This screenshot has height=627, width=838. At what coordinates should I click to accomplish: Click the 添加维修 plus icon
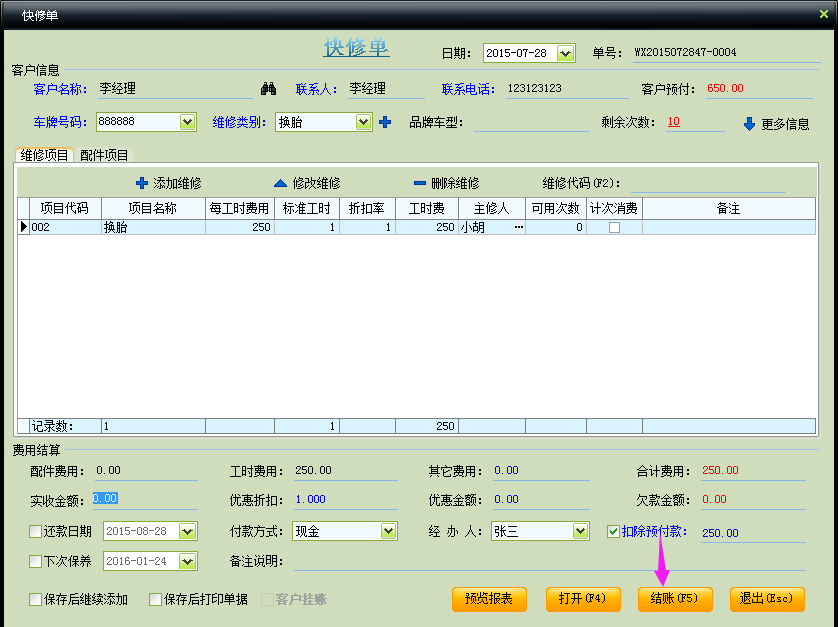(x=142, y=183)
